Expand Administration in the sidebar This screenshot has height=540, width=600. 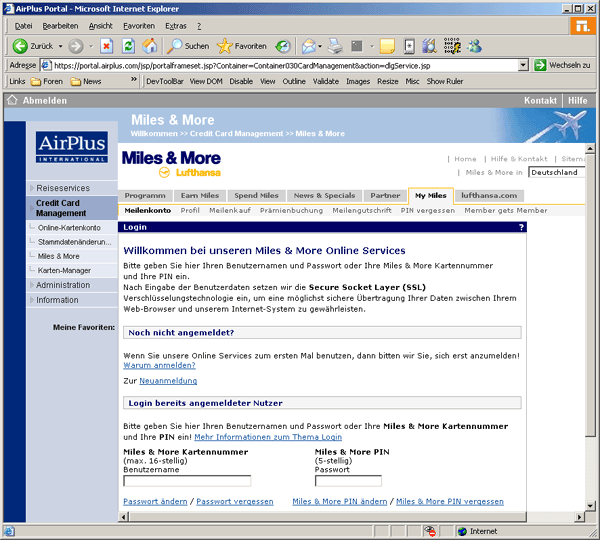click(63, 285)
